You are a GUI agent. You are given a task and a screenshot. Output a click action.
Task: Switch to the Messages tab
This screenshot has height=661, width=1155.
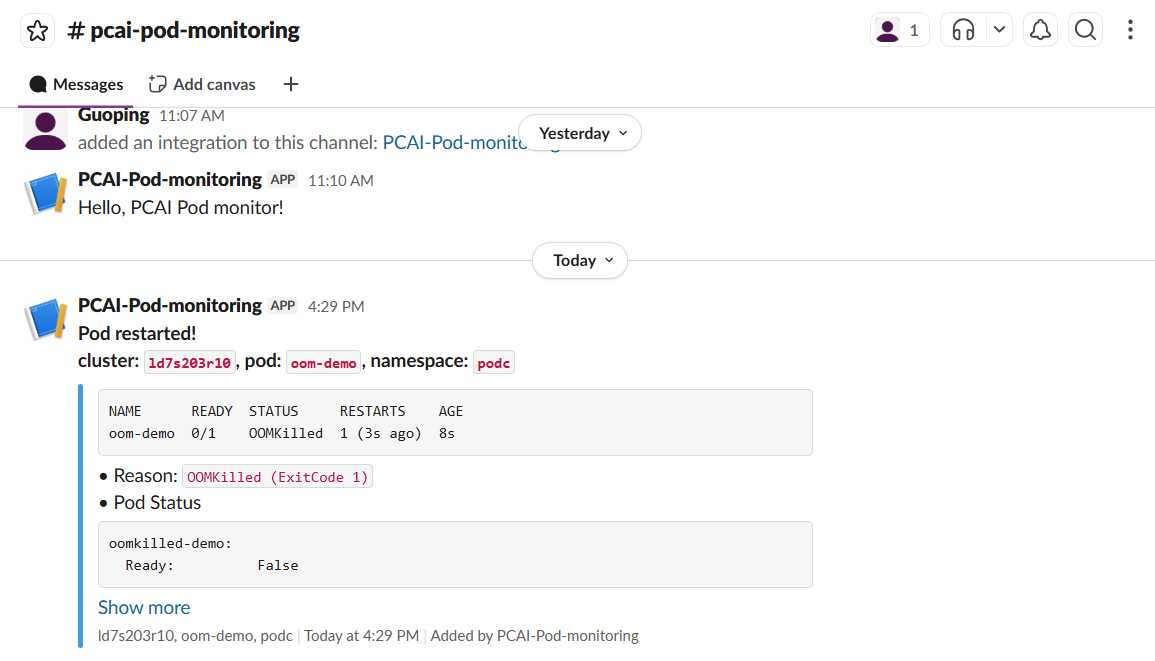coord(76,85)
